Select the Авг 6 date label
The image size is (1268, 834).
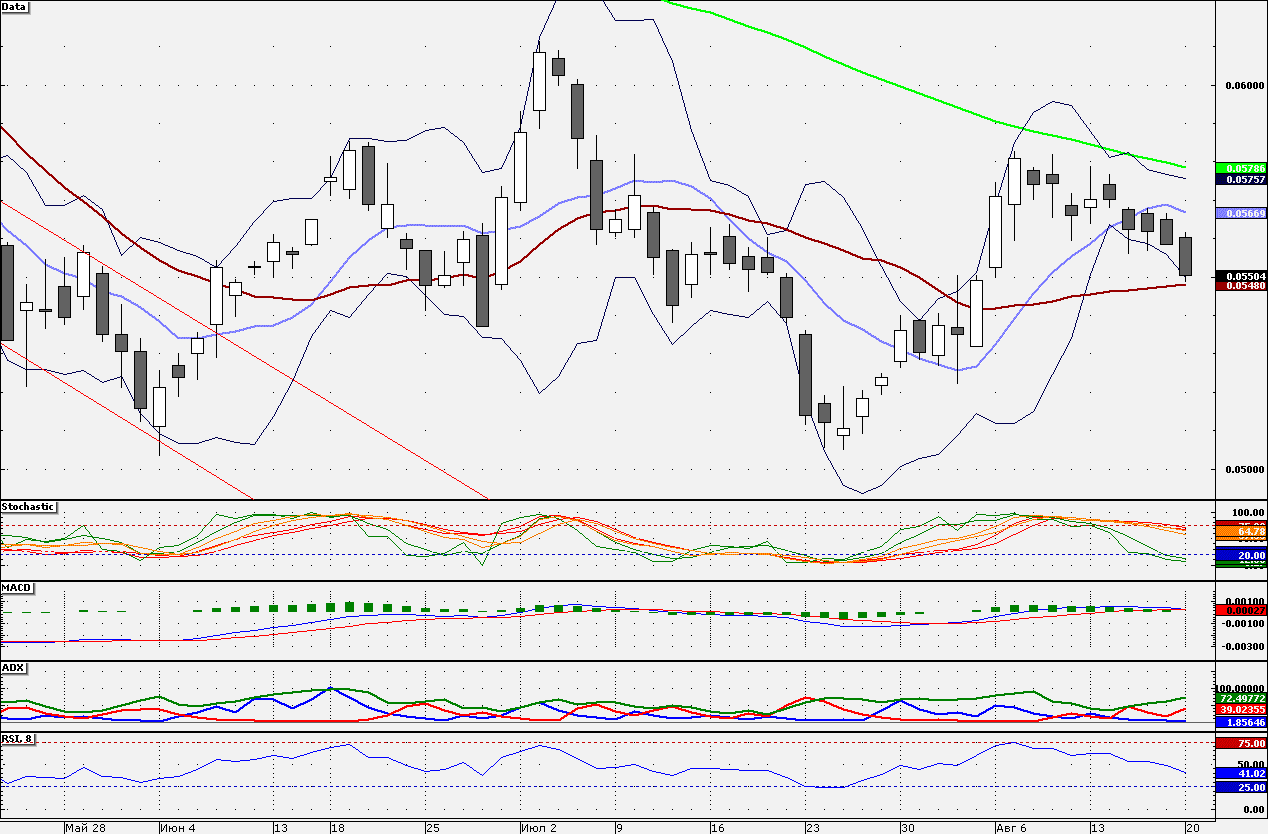[x=1011, y=828]
